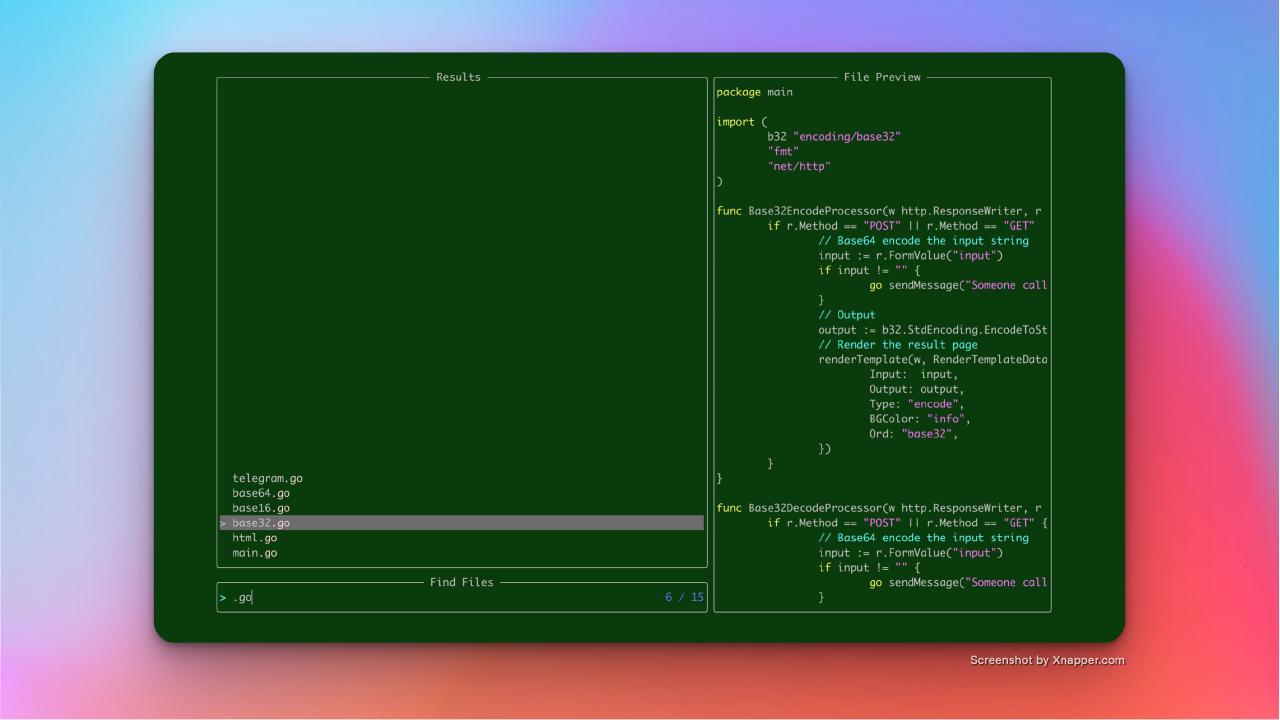Screen dimensions: 1280x720
Task: Click the File Preview panel title
Action: 882,77
